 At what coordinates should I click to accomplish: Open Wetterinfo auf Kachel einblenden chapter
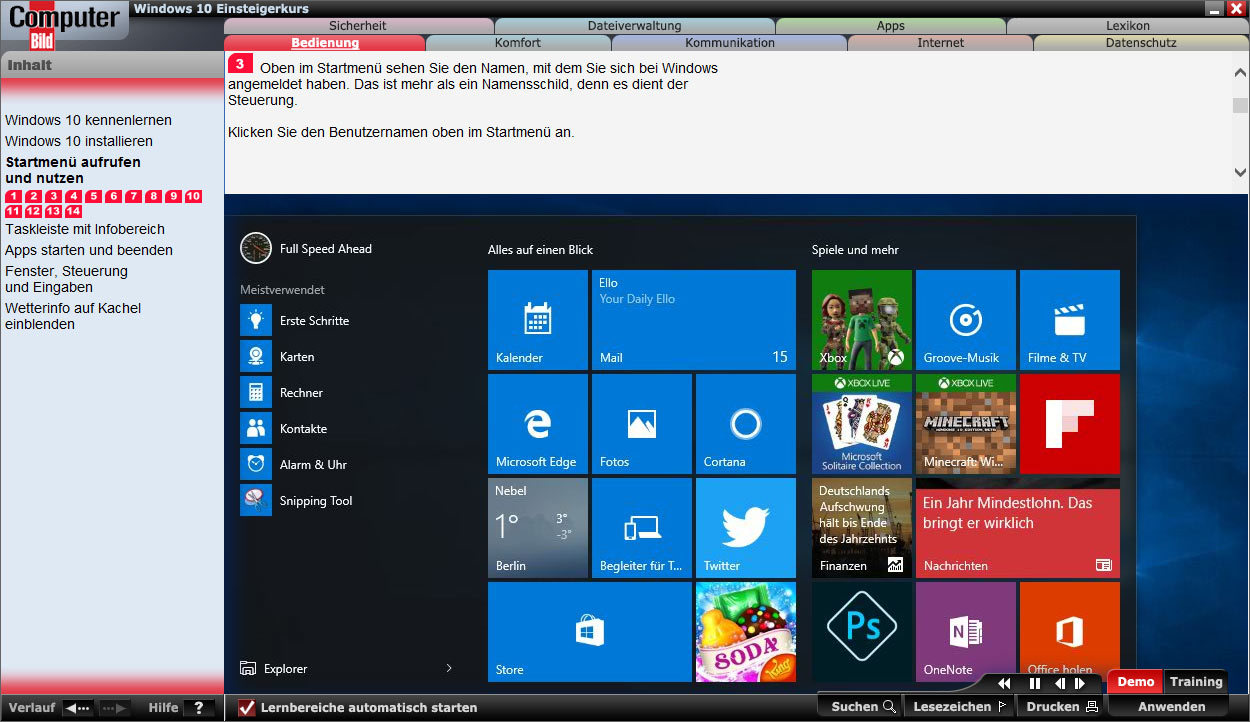point(73,316)
